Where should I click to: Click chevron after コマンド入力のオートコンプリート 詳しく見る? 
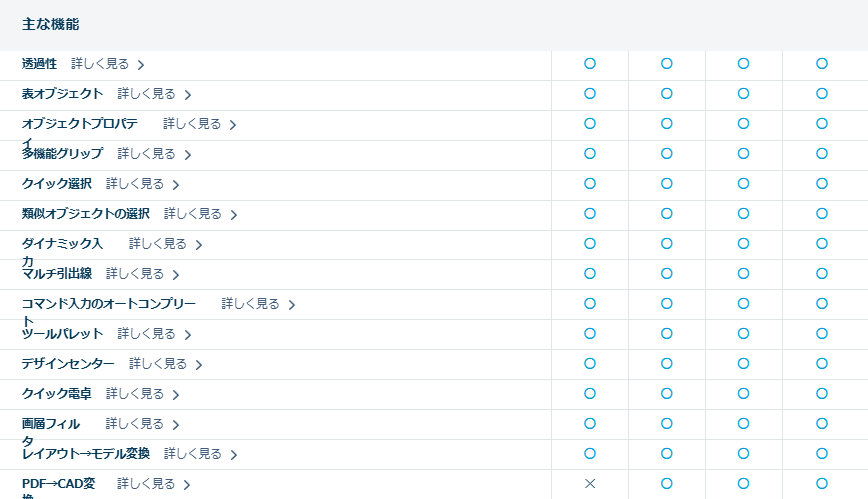[x=292, y=305]
